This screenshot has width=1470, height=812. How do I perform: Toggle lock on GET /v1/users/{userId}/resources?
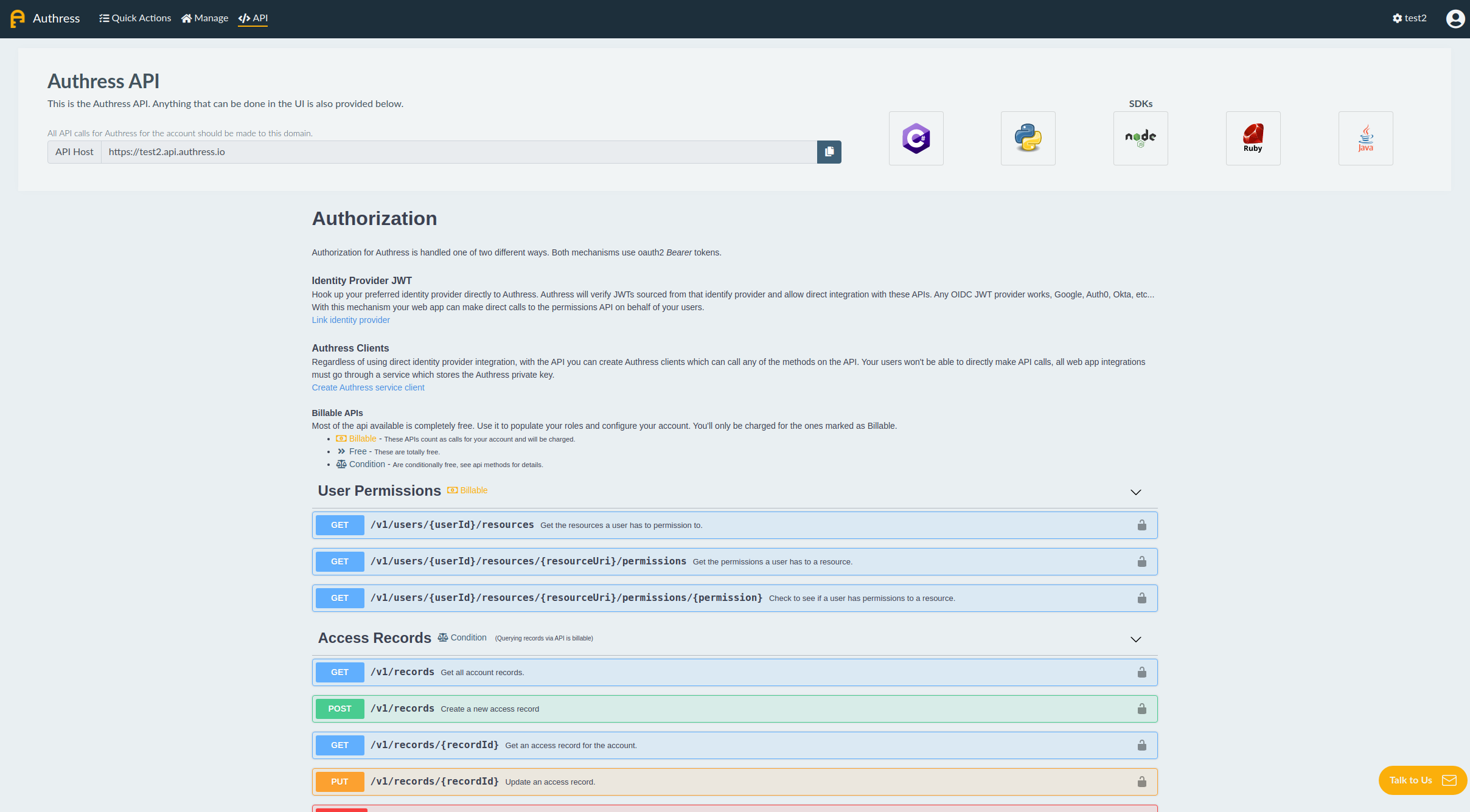(x=1141, y=526)
